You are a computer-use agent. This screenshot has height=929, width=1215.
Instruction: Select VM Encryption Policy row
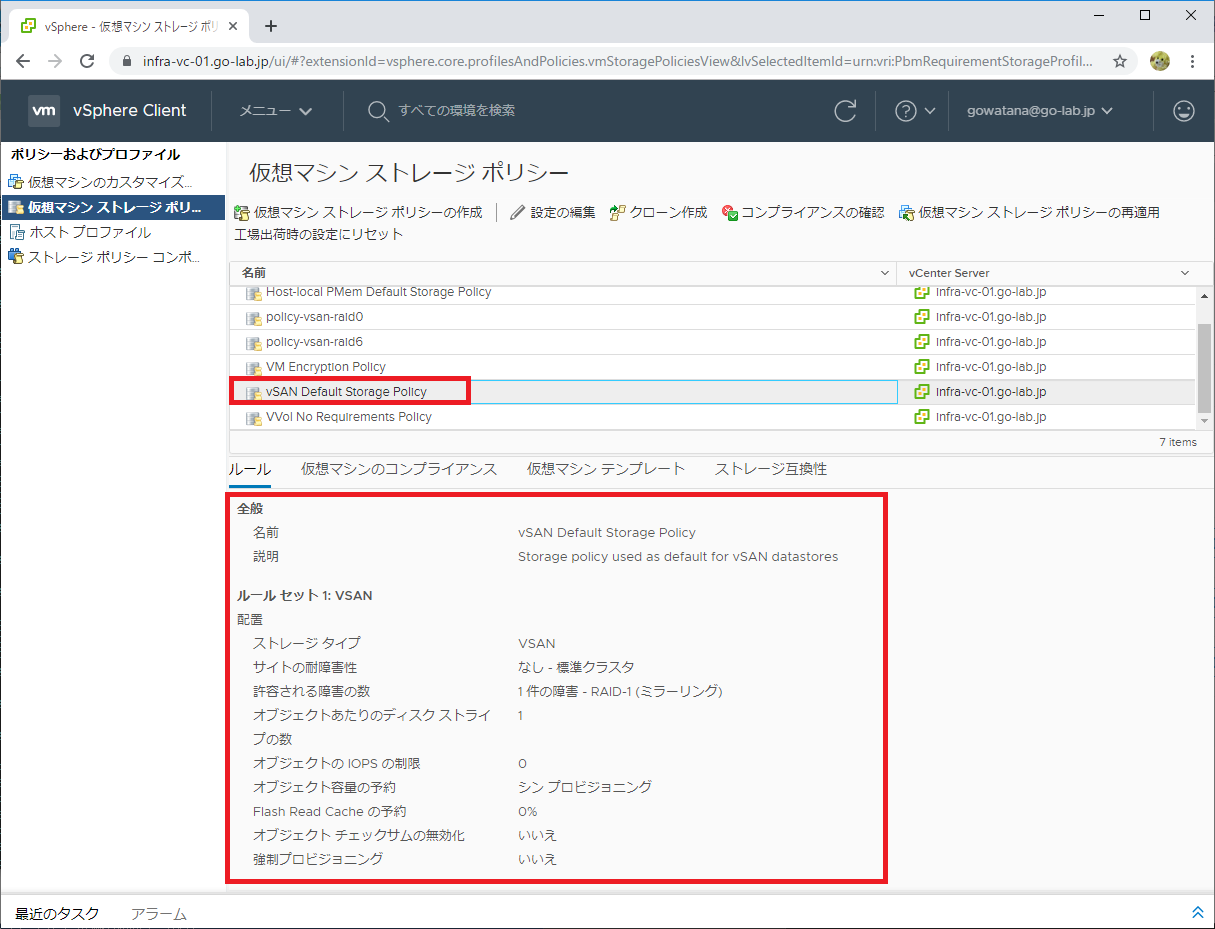(x=712, y=367)
